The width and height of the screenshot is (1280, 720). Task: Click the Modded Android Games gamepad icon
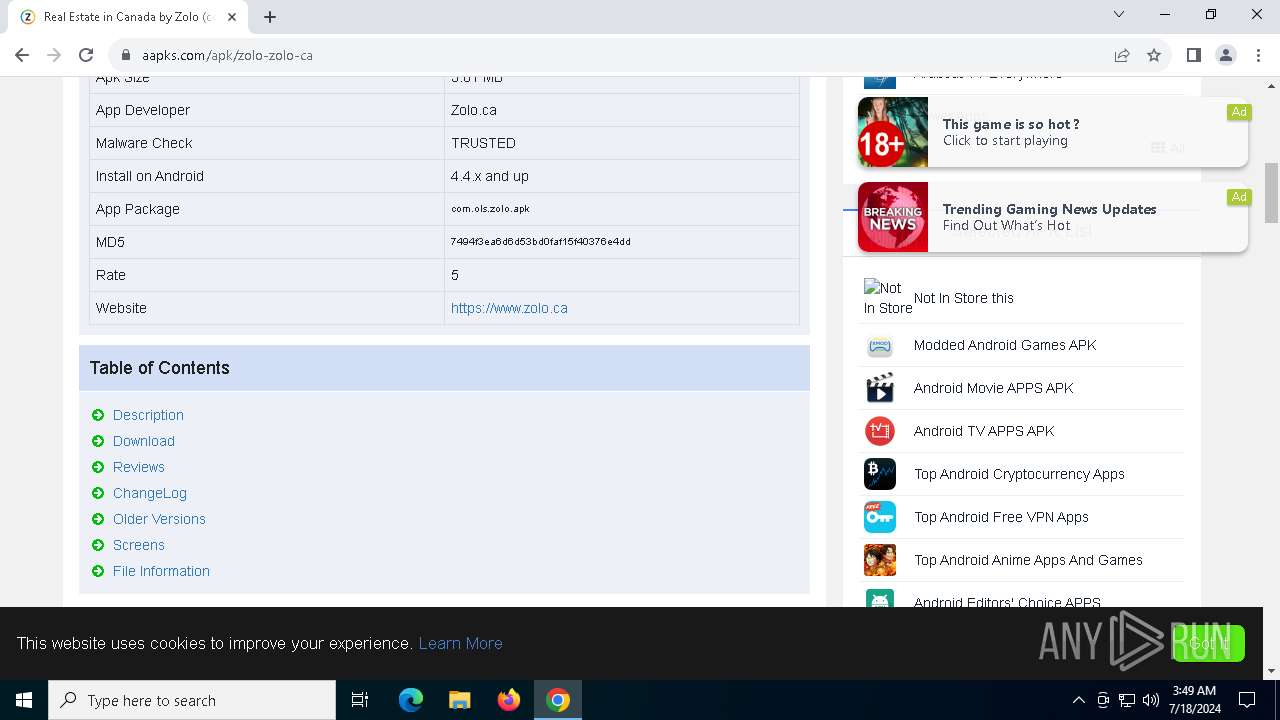click(880, 346)
